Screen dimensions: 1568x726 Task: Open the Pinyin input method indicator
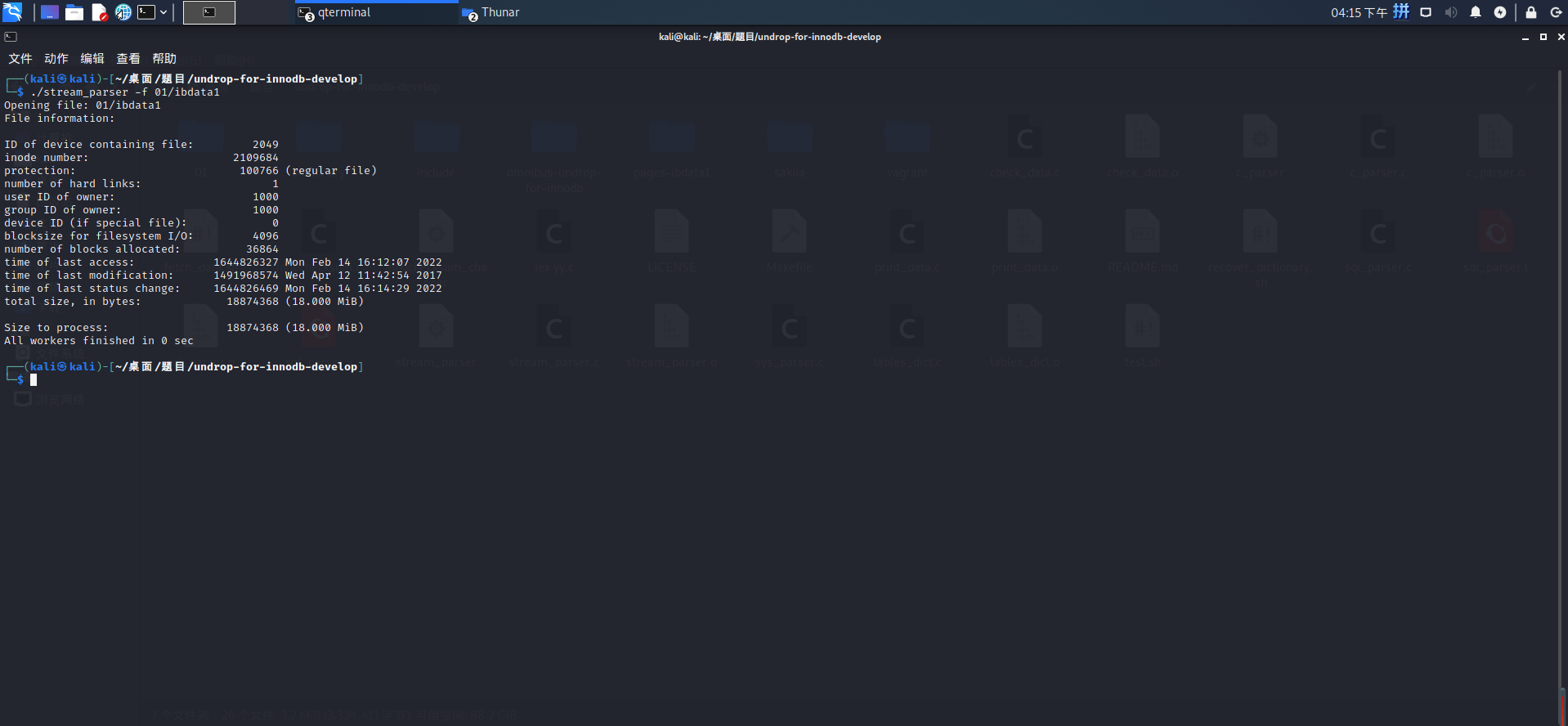point(1401,11)
